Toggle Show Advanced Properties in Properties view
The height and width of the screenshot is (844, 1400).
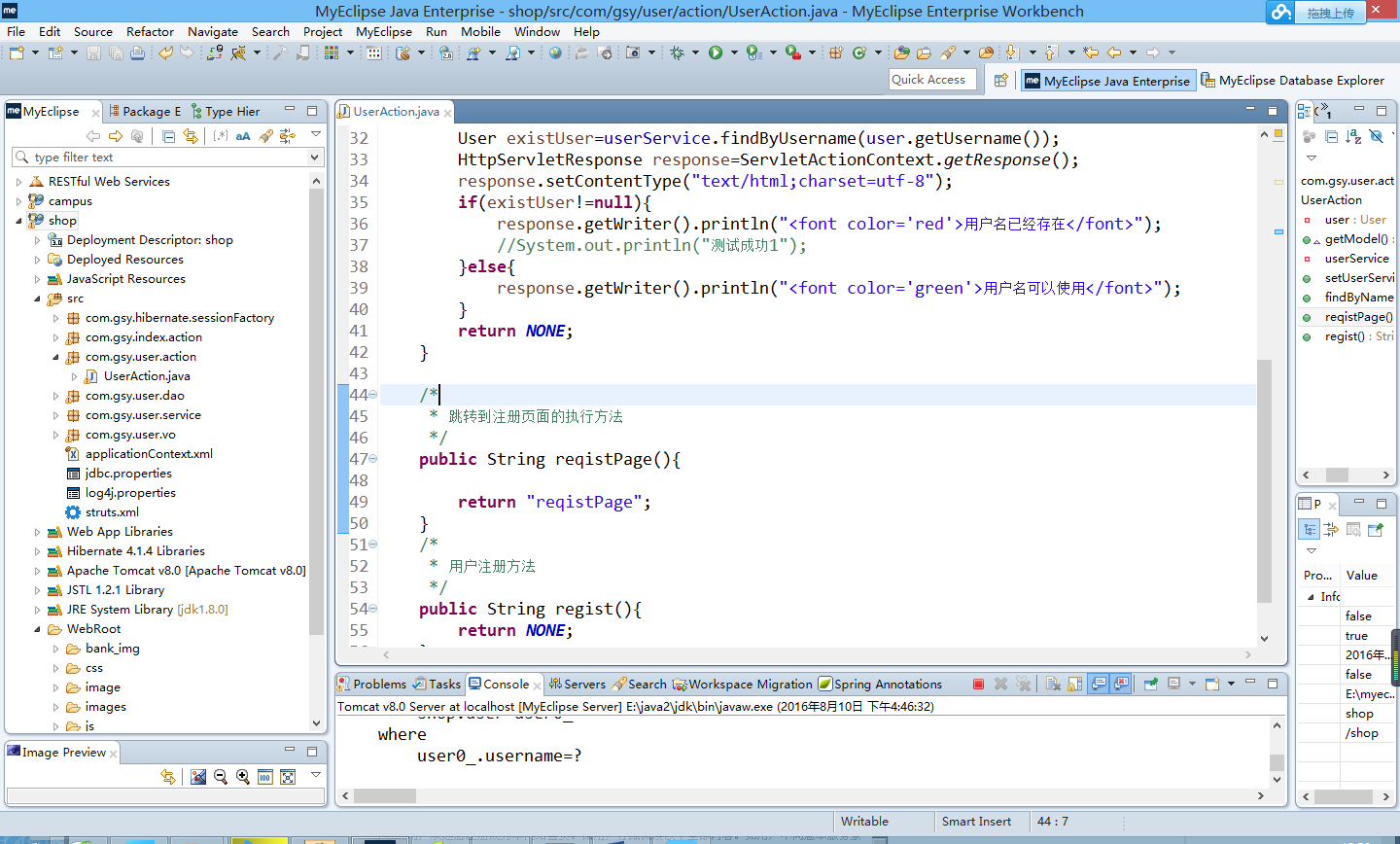(1331, 529)
